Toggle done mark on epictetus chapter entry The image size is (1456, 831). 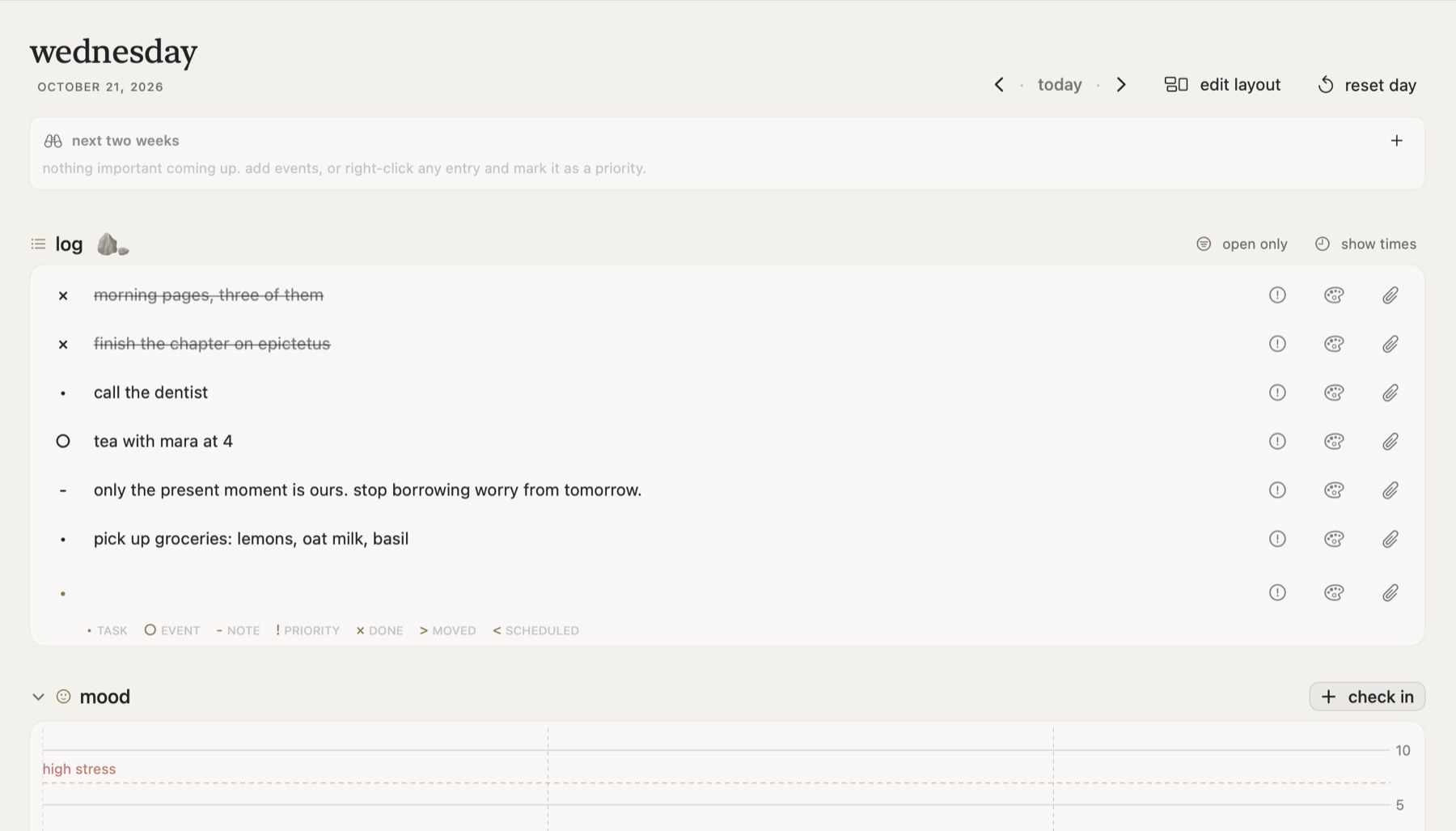pyautogui.click(x=63, y=344)
